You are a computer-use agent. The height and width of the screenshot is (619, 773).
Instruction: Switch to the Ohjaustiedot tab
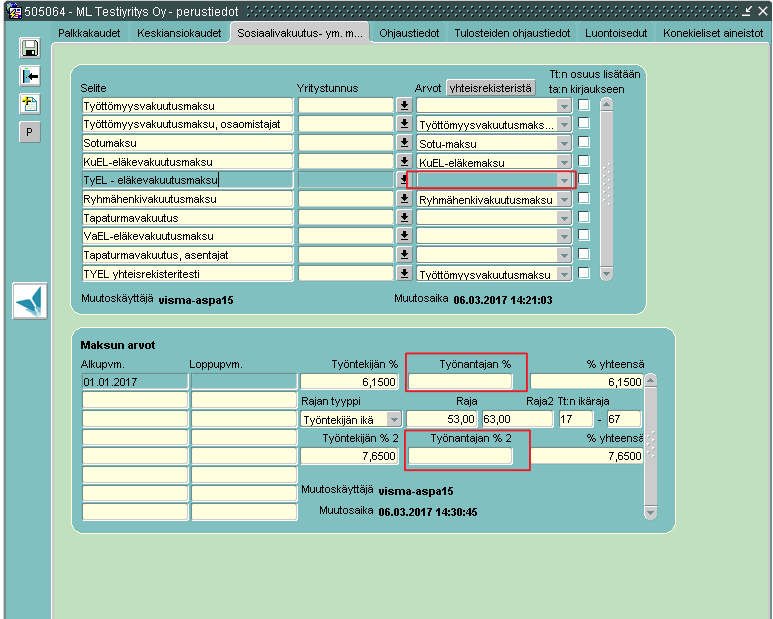409,33
